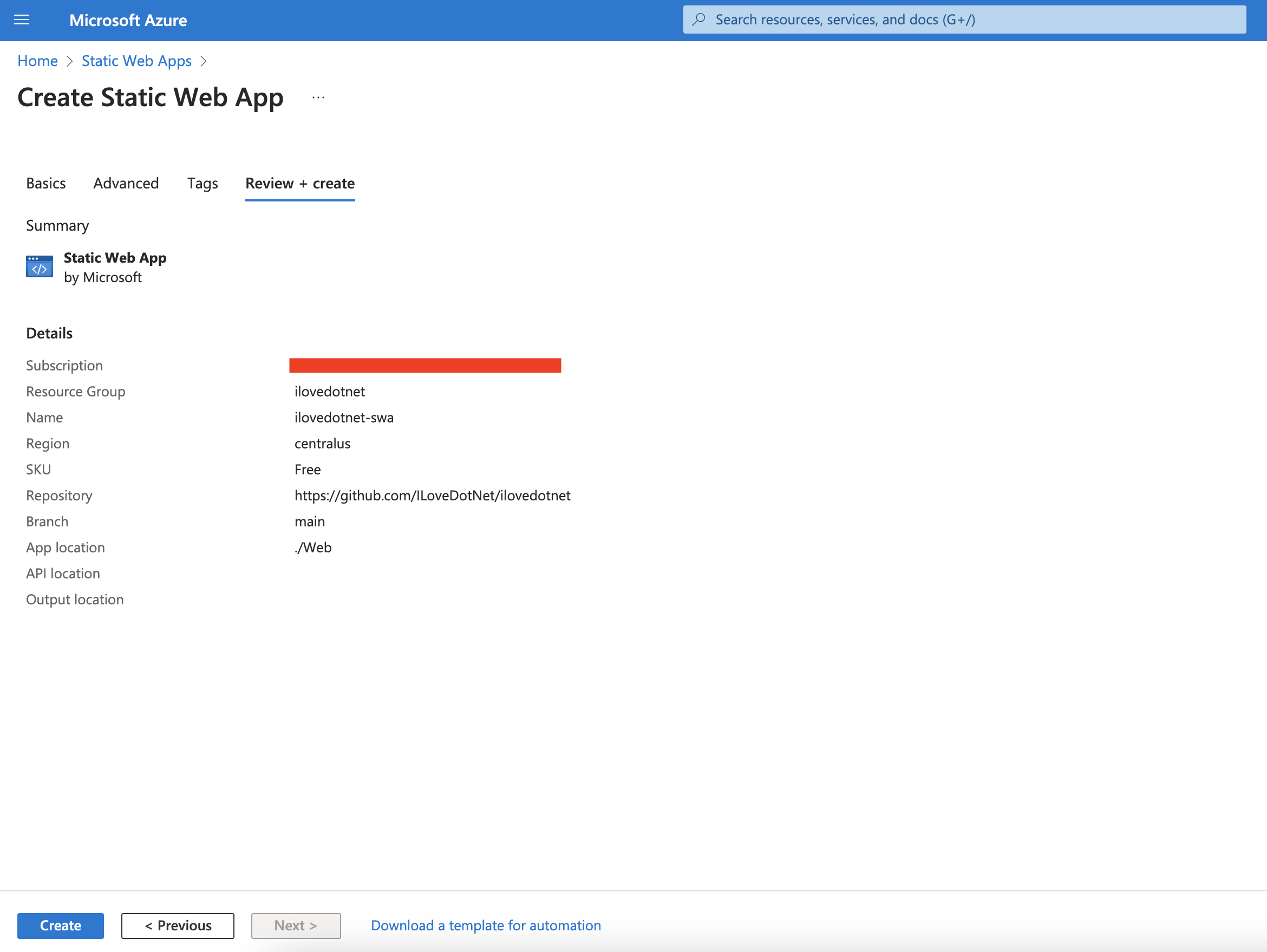Open the hamburger portal menu

pos(22,20)
